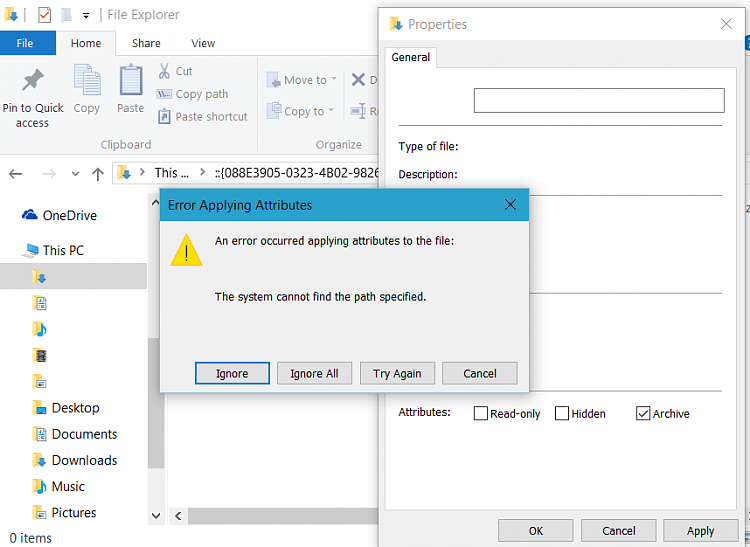
Task: Click Ignore All button
Action: point(314,373)
